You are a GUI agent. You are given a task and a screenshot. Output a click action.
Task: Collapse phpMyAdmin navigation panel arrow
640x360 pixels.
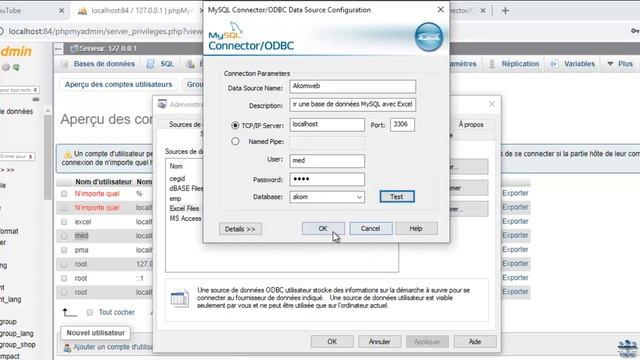[58, 49]
